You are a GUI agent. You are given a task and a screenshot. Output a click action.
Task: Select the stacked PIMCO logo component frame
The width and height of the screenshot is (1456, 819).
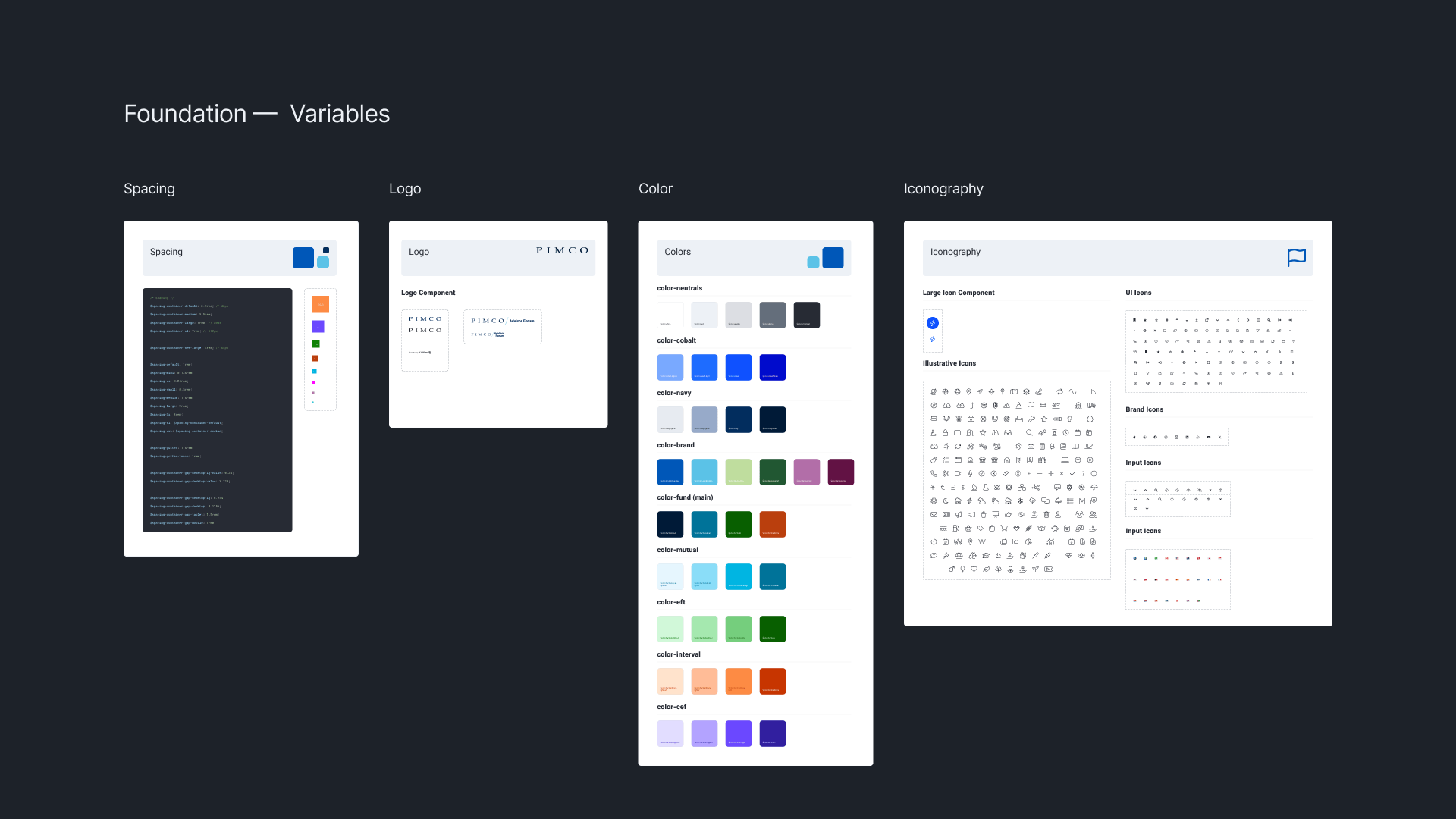tap(425, 340)
